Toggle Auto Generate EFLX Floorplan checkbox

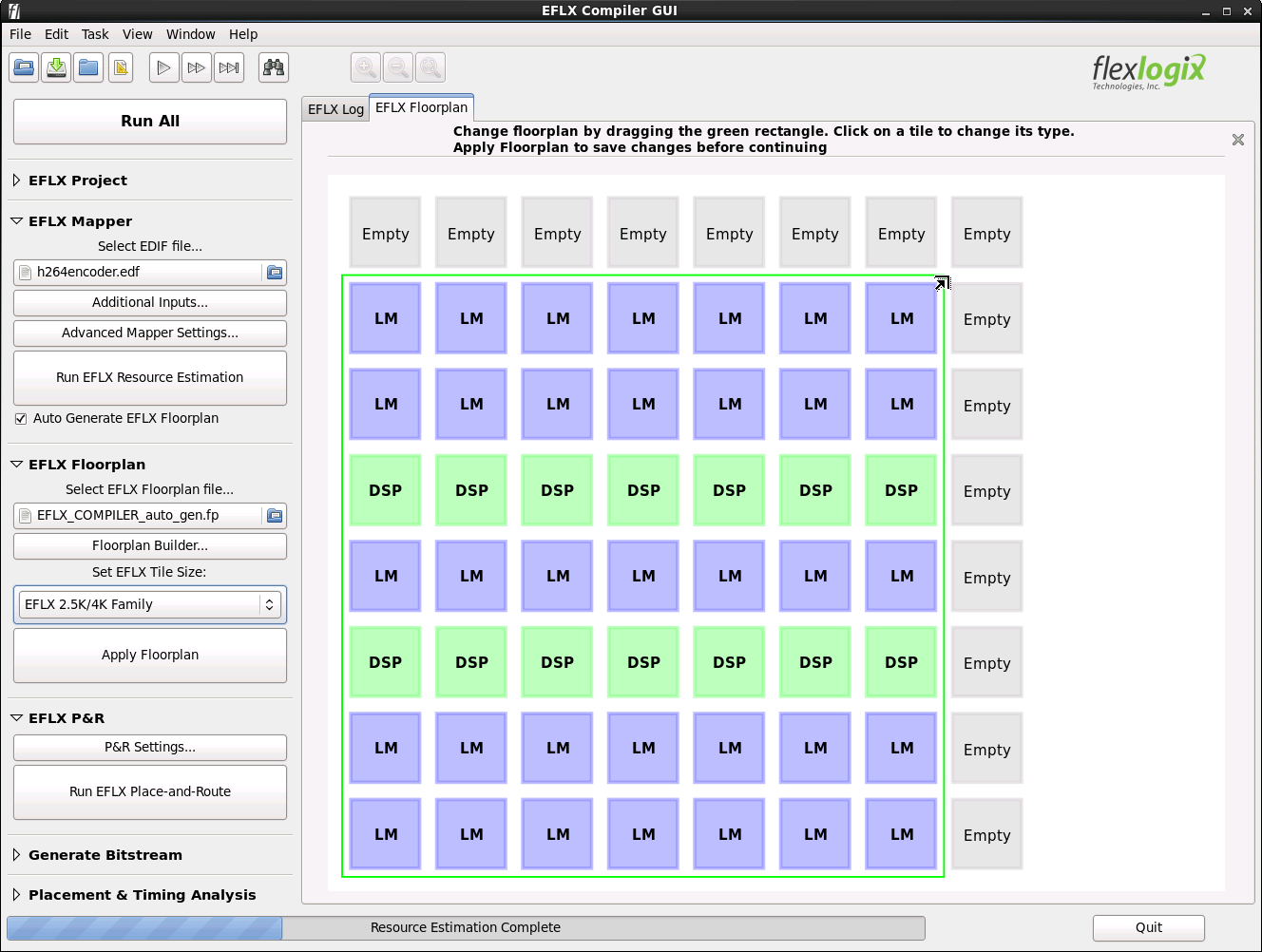(x=21, y=419)
